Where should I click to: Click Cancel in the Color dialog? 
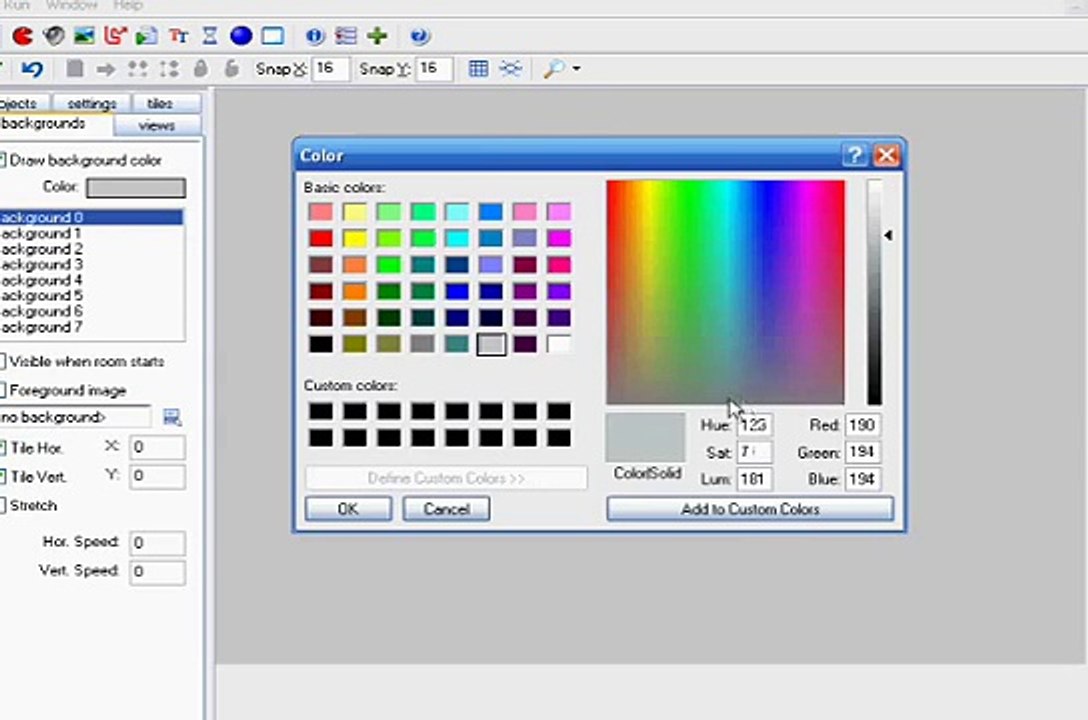tap(446, 508)
